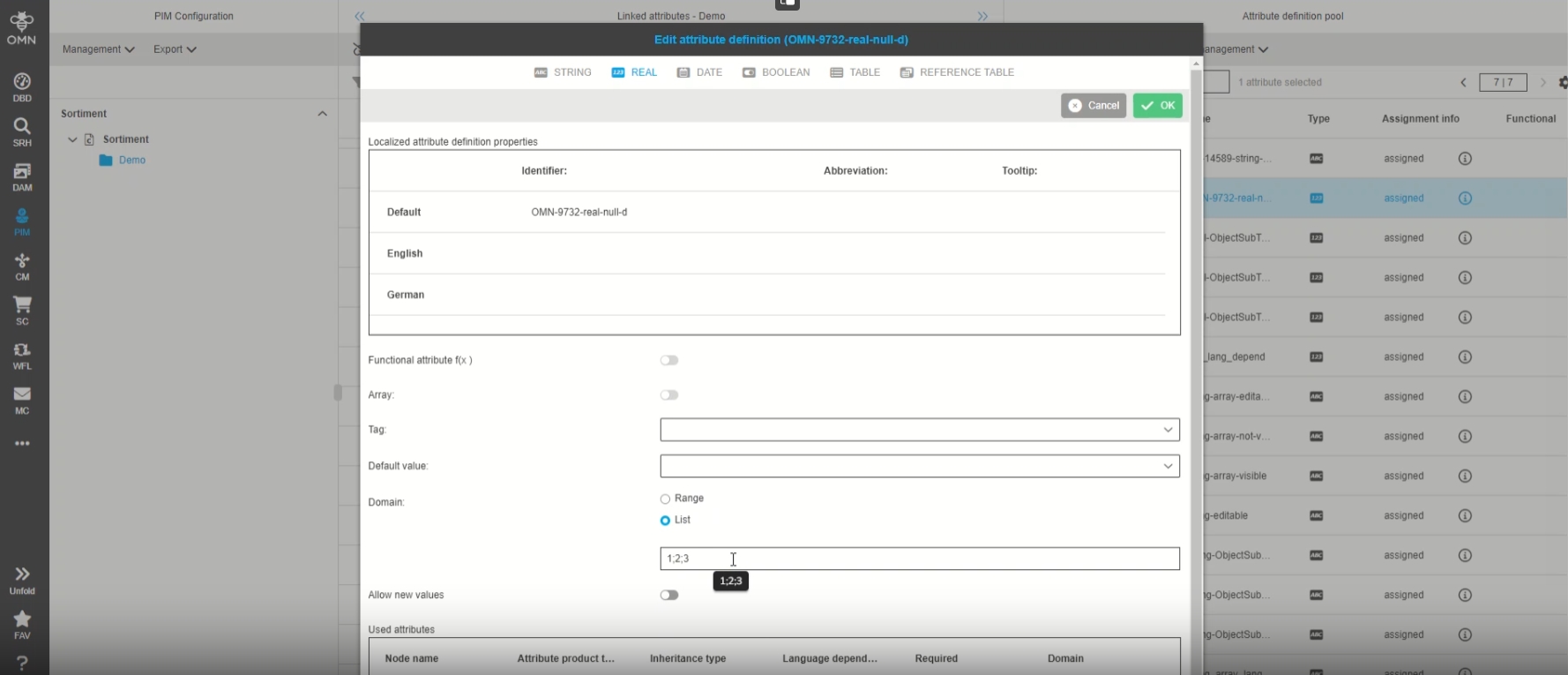
Task: Click the domain list input field
Action: [919, 559]
